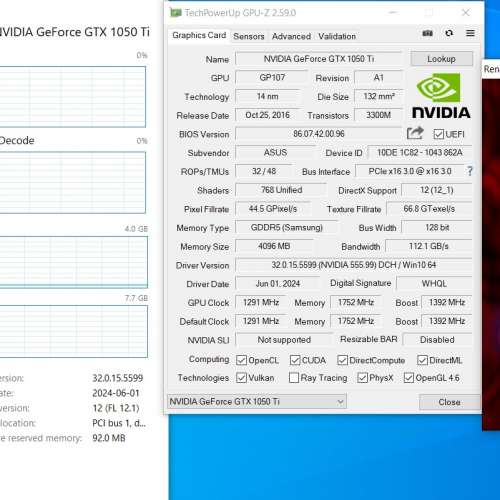Click the Bus Width 128 bit field
The width and height of the screenshot is (500, 500).
click(437, 227)
